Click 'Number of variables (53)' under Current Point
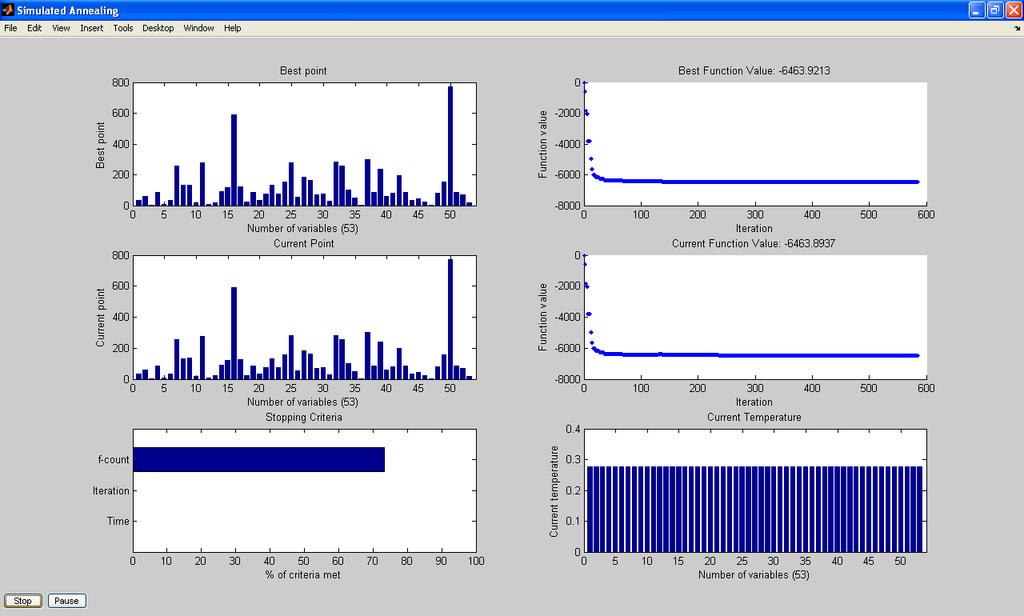The image size is (1024, 616). (x=302, y=402)
